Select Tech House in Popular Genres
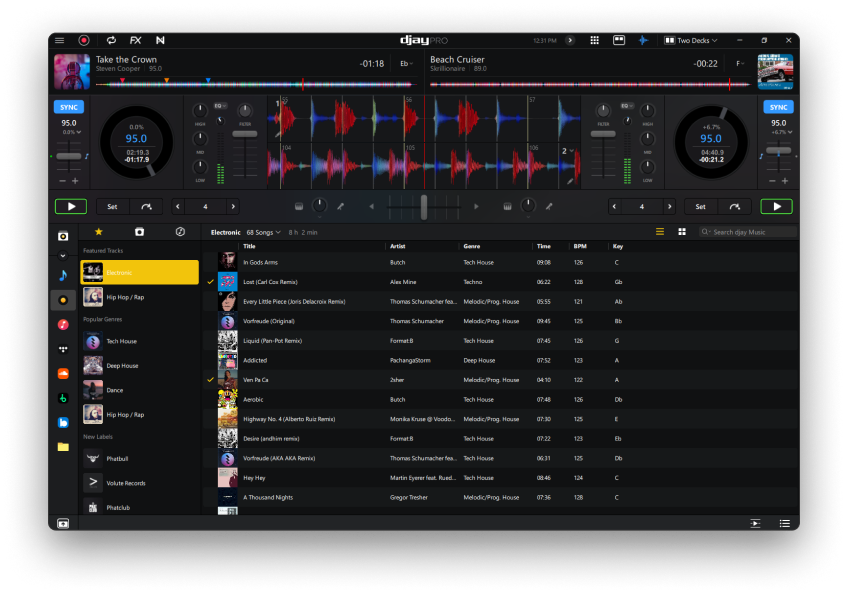This screenshot has width=848, height=595. (121, 341)
